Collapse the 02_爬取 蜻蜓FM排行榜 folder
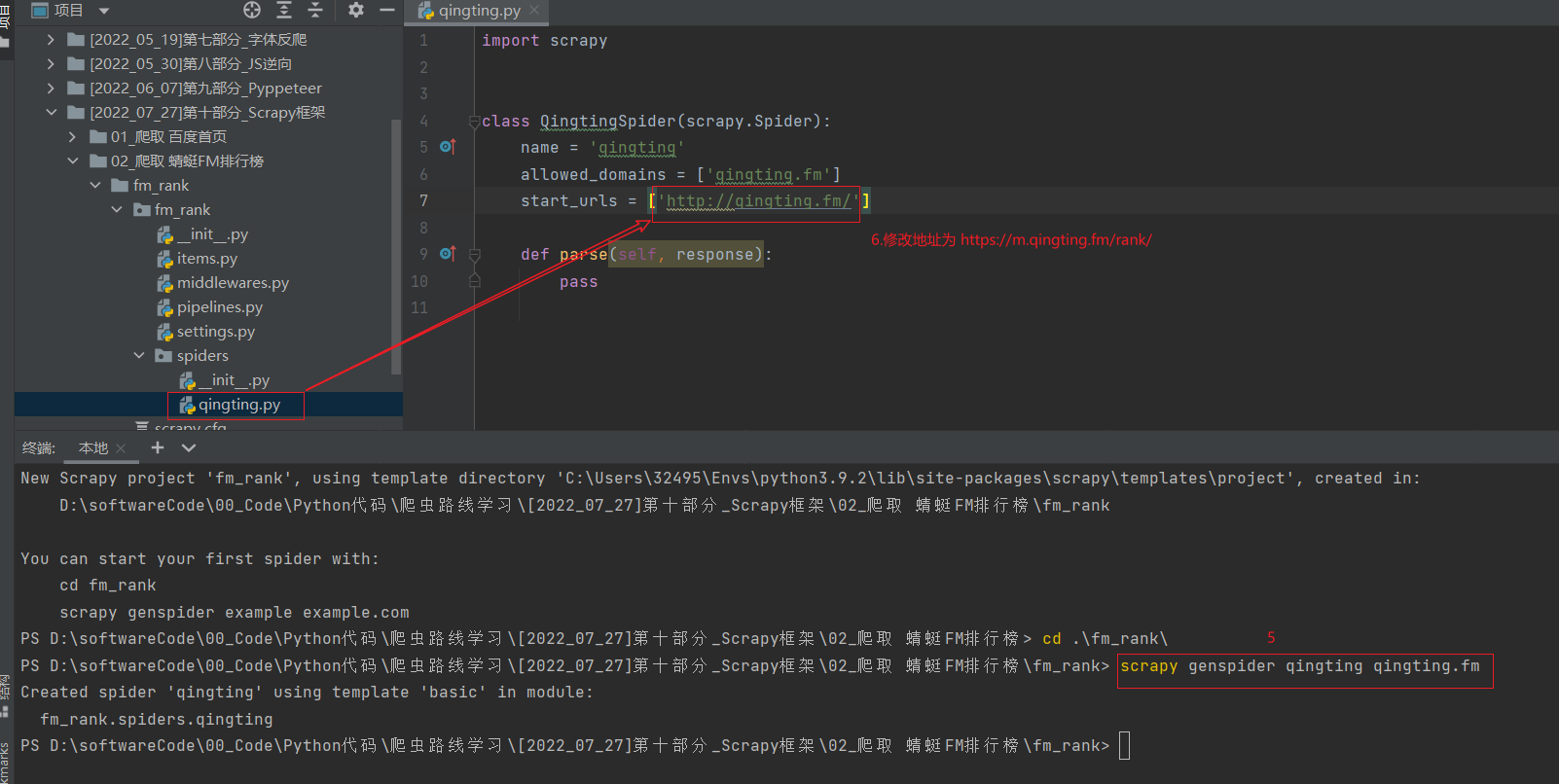Screen dimensions: 1559x784 [73, 161]
